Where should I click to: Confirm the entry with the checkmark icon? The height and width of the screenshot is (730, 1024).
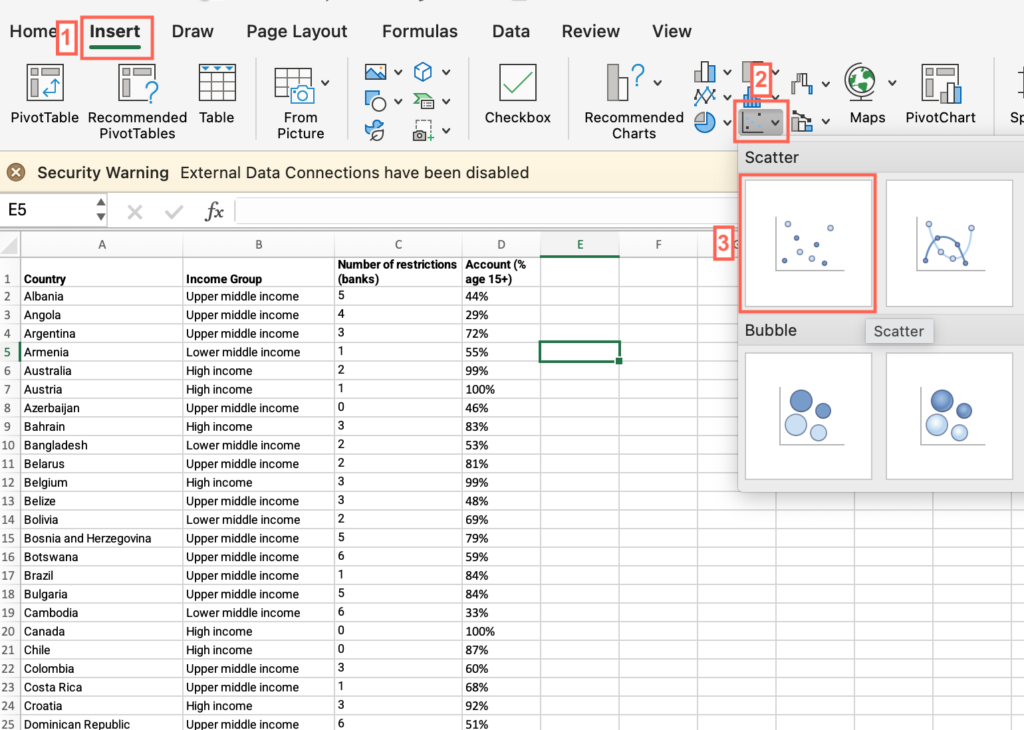[x=174, y=212]
